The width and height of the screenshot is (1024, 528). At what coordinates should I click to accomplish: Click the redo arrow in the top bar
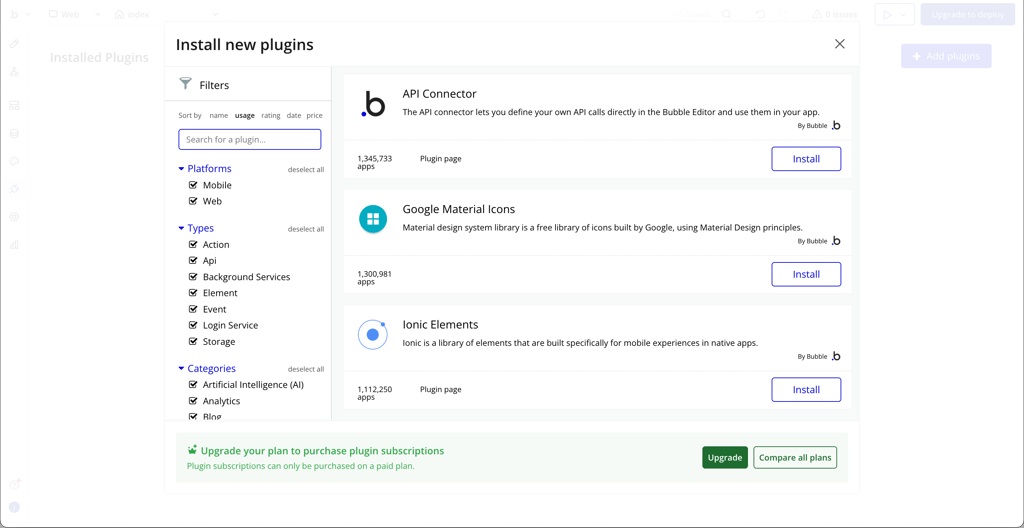(x=784, y=14)
